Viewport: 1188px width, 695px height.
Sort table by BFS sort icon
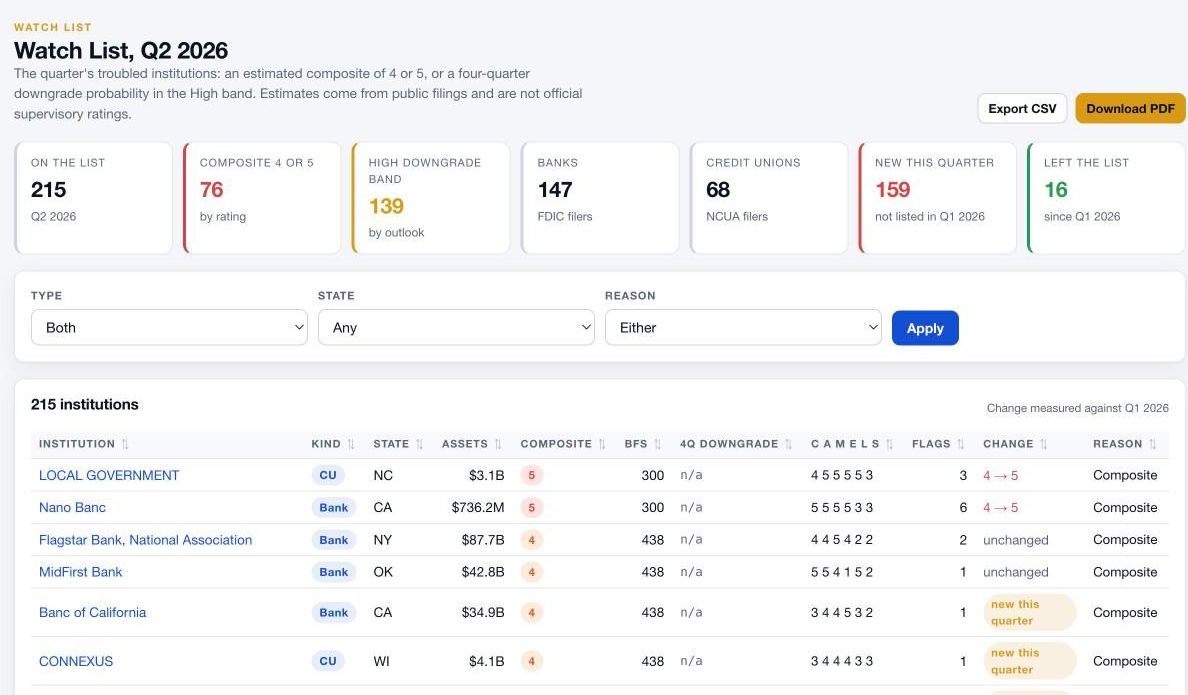(x=657, y=444)
